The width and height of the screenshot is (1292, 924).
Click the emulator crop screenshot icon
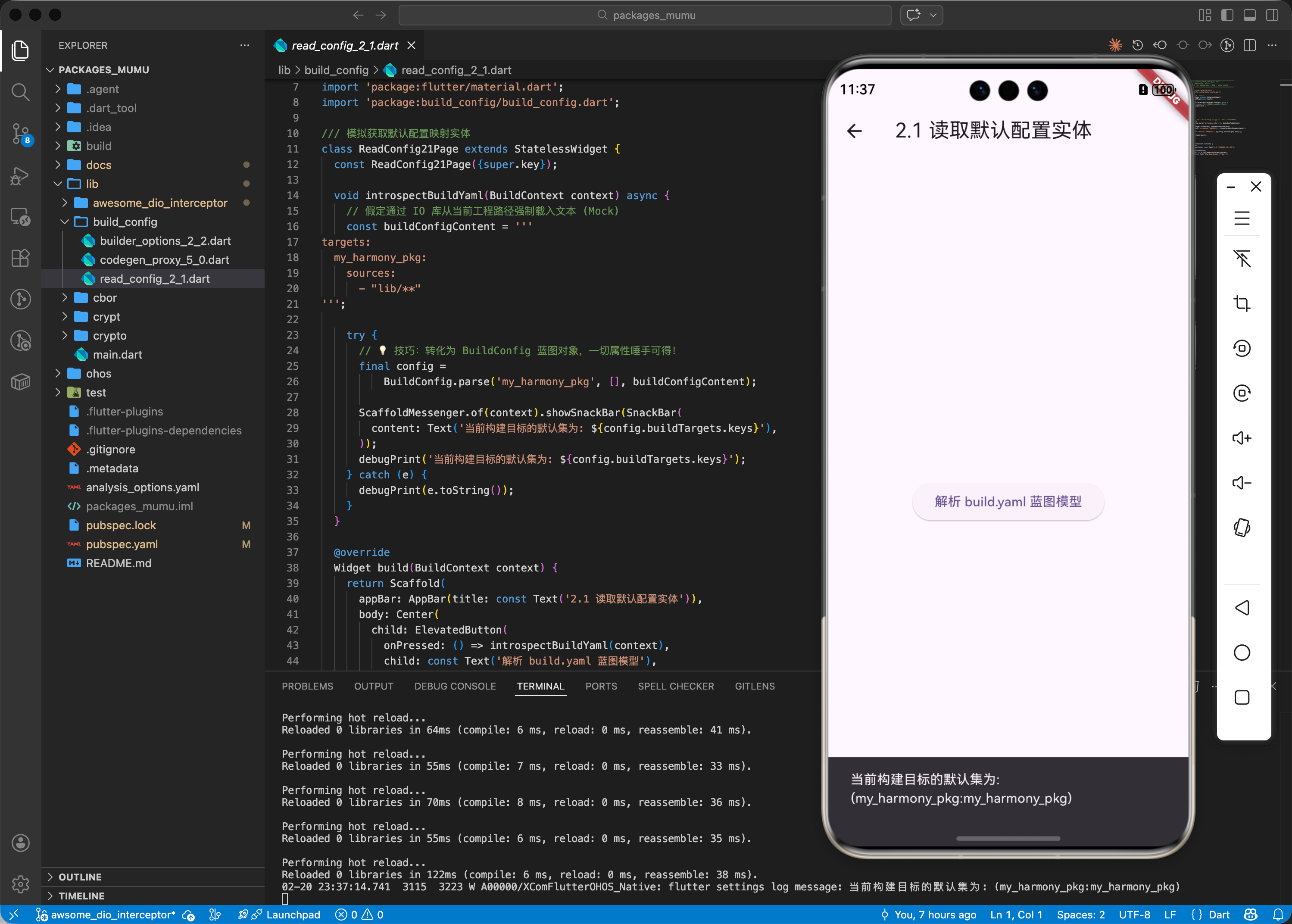[x=1242, y=303]
